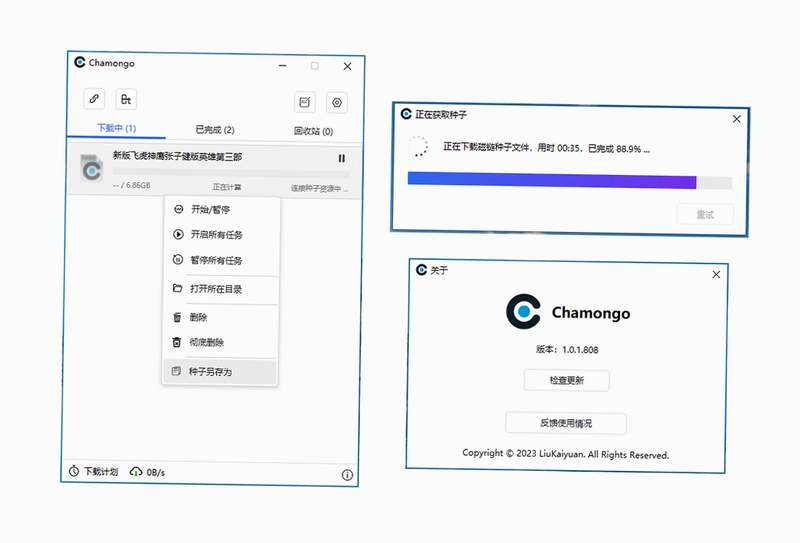This screenshot has height=543, width=800.
Task: Click the 检查更新 button
Action: click(x=566, y=380)
